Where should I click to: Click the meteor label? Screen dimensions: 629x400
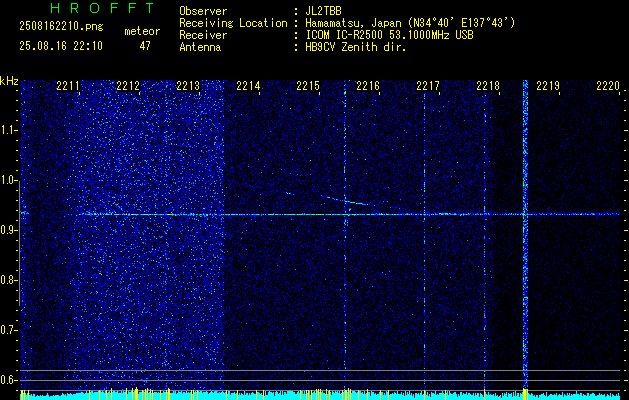(x=142, y=31)
